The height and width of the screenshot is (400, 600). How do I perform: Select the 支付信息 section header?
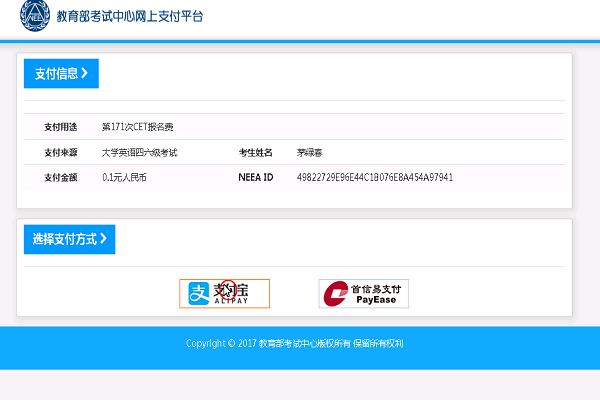click(61, 73)
